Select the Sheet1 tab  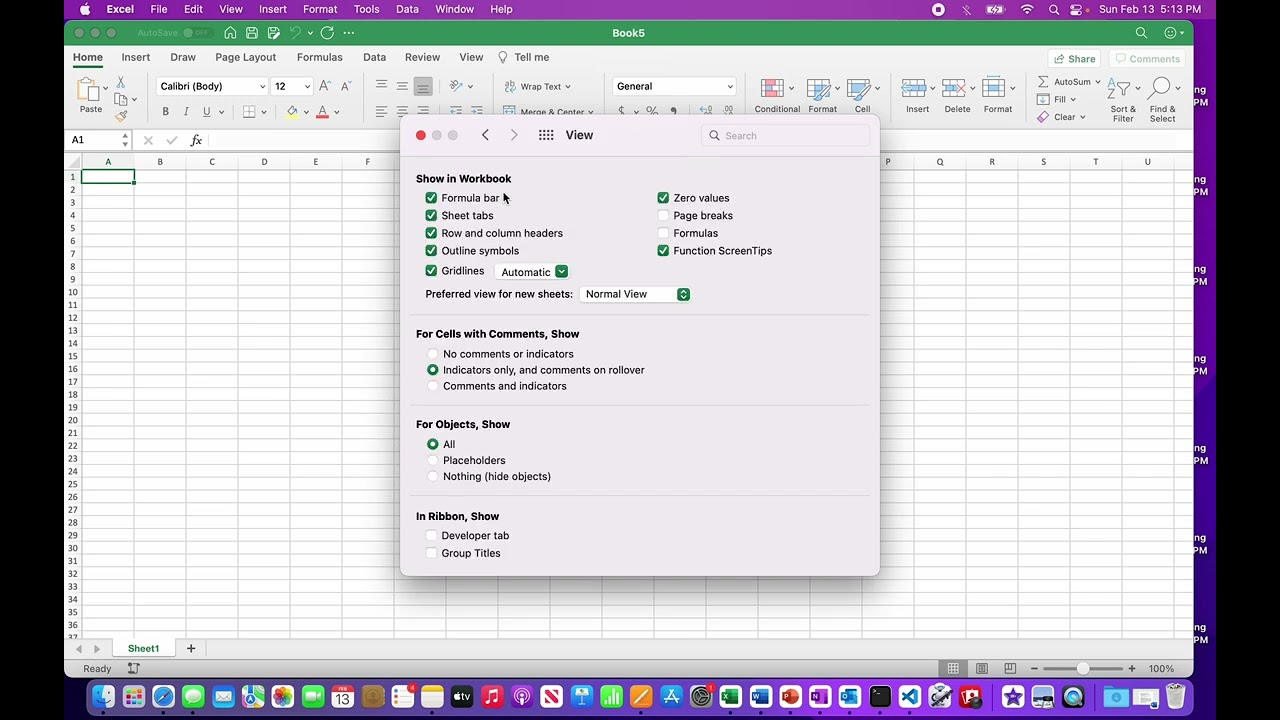(143, 648)
